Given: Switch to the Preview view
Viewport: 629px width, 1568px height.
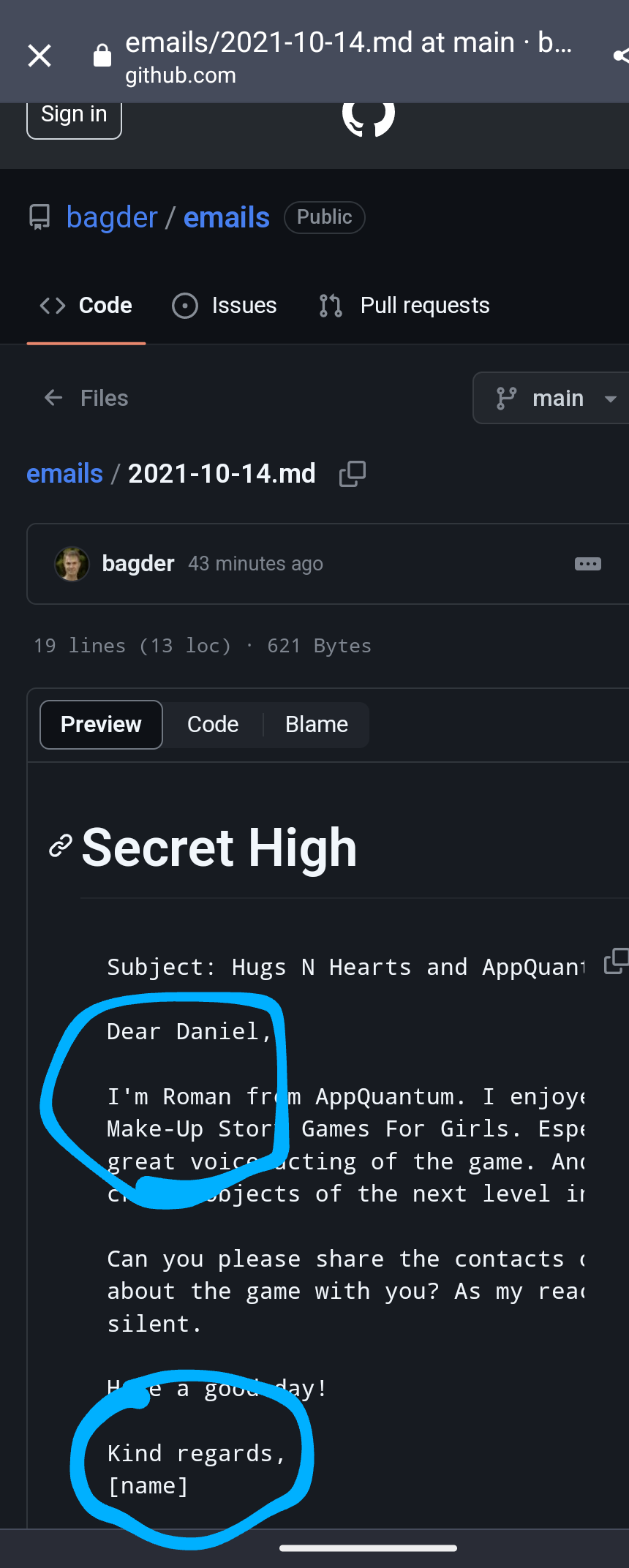Looking at the screenshot, I should [x=101, y=725].
